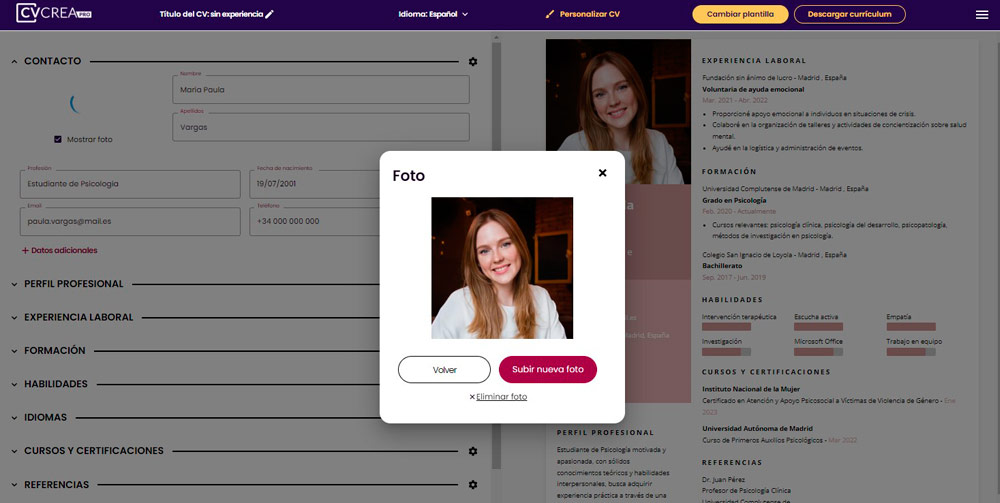Collapse the Contacto section
The width and height of the screenshot is (1000, 503).
click(x=14, y=62)
